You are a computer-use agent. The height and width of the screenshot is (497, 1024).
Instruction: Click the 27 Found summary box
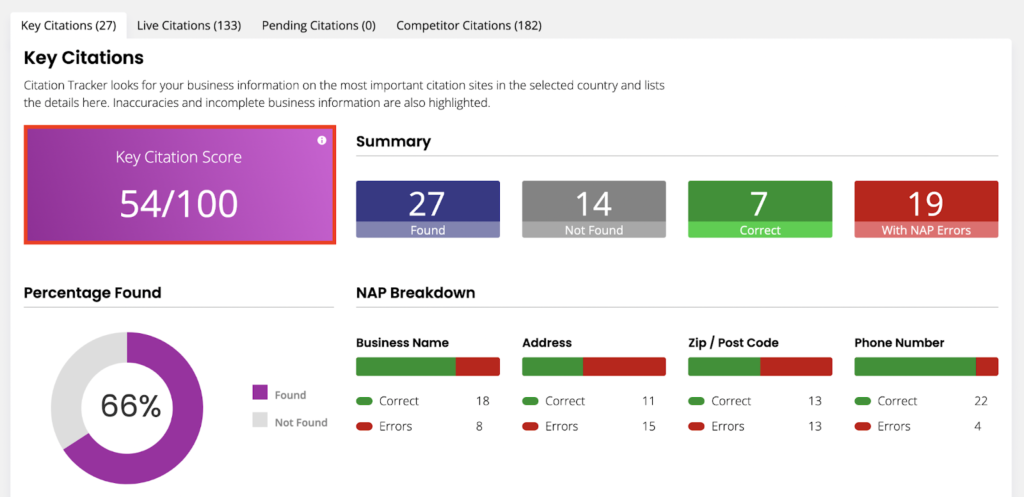point(427,209)
